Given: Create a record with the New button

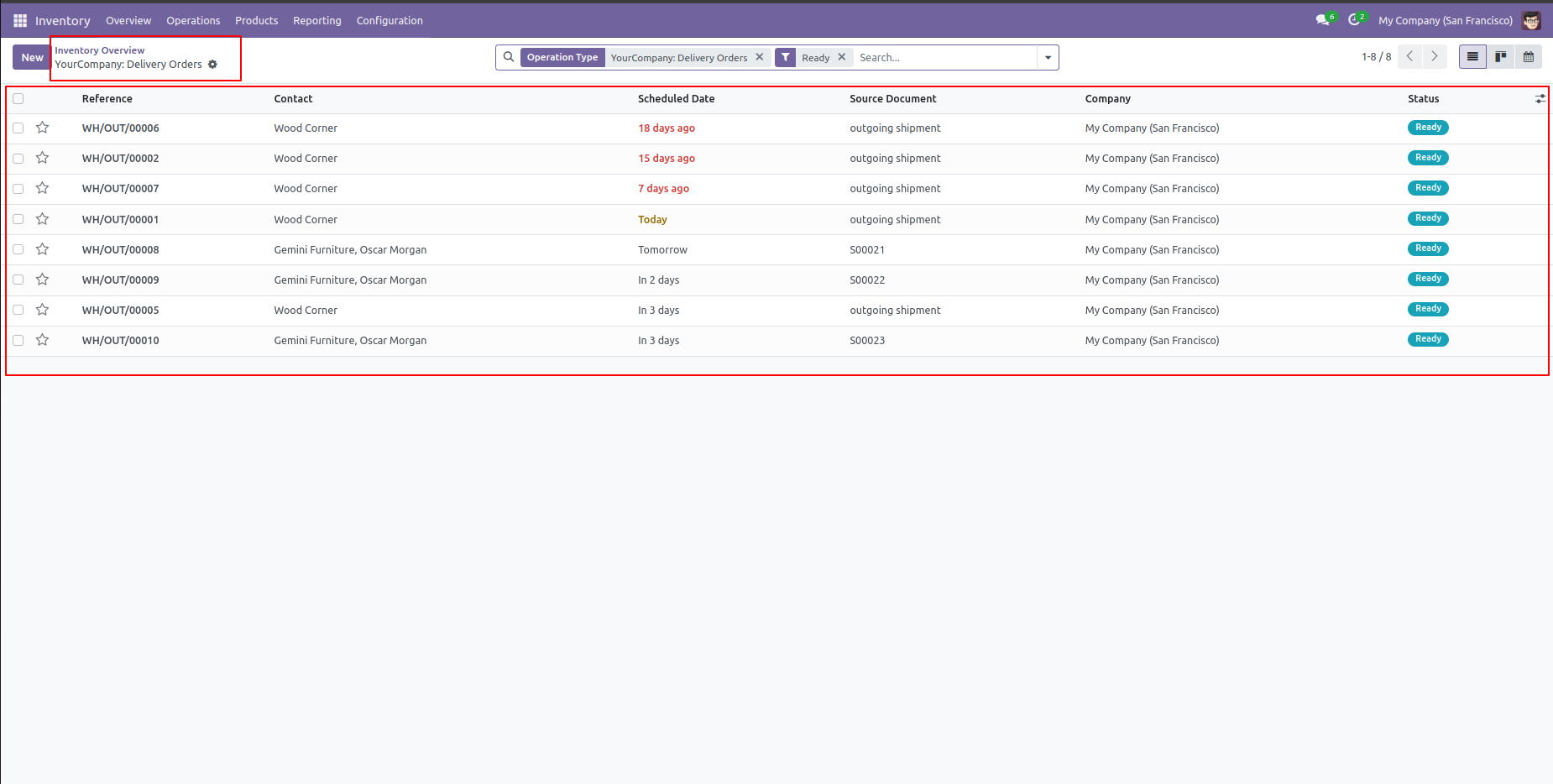Looking at the screenshot, I should pyautogui.click(x=31, y=57).
